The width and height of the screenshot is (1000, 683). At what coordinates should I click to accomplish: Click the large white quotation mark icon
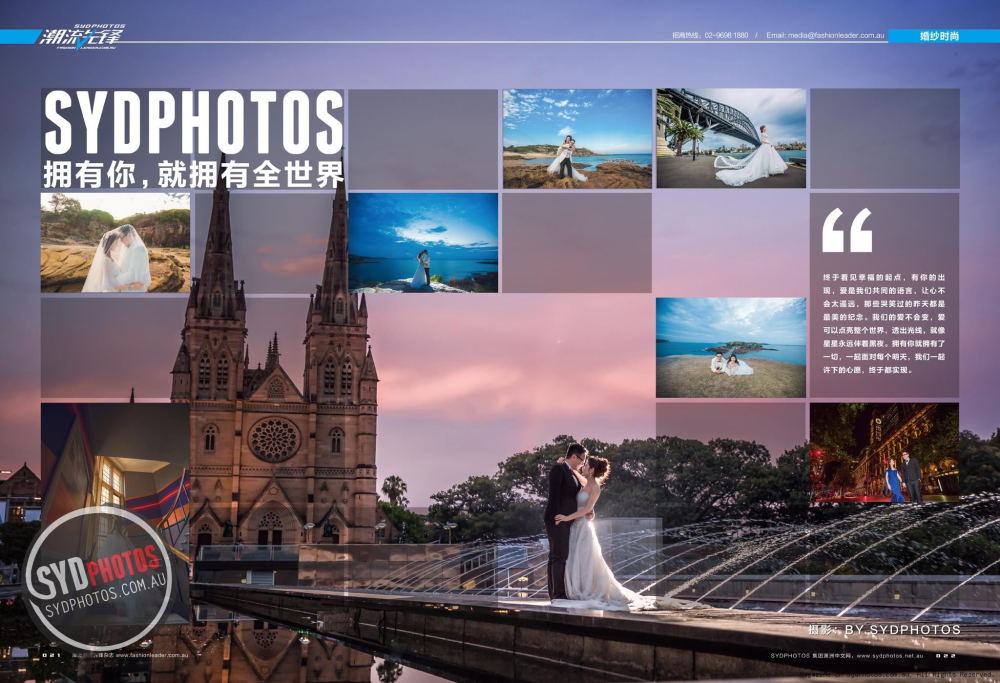[x=847, y=230]
